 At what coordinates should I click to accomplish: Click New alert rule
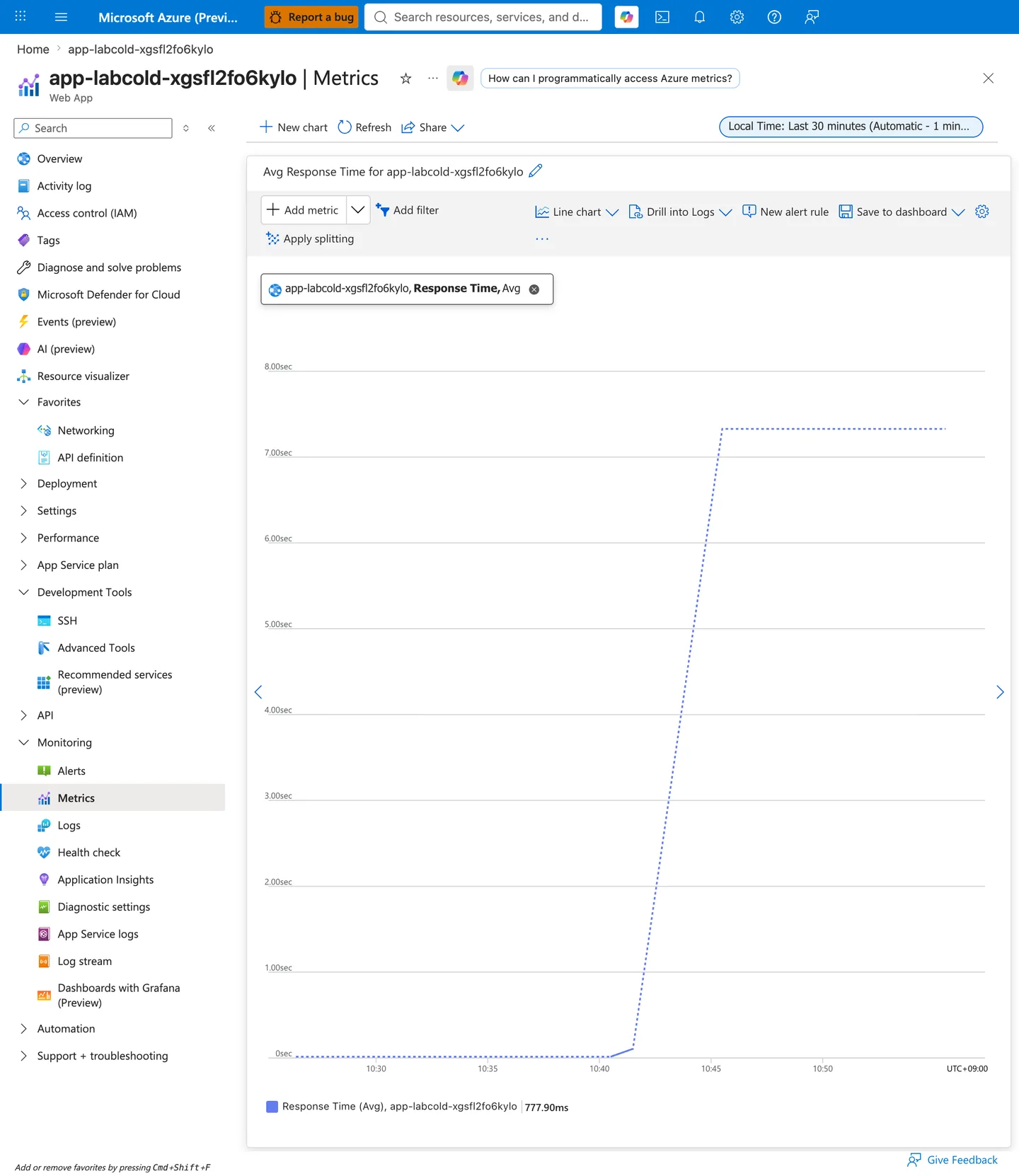pos(785,212)
